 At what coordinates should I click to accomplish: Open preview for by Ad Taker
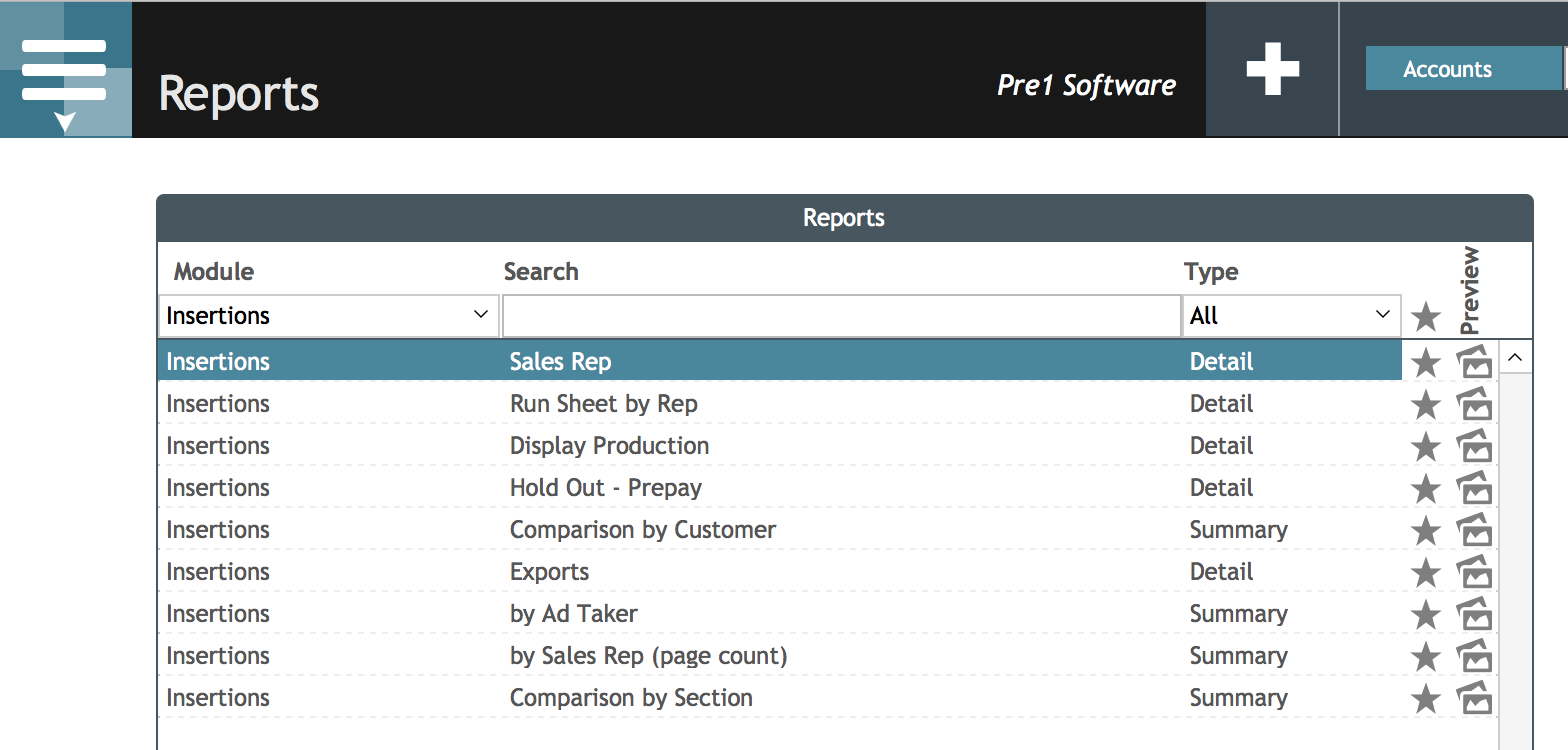pos(1474,614)
